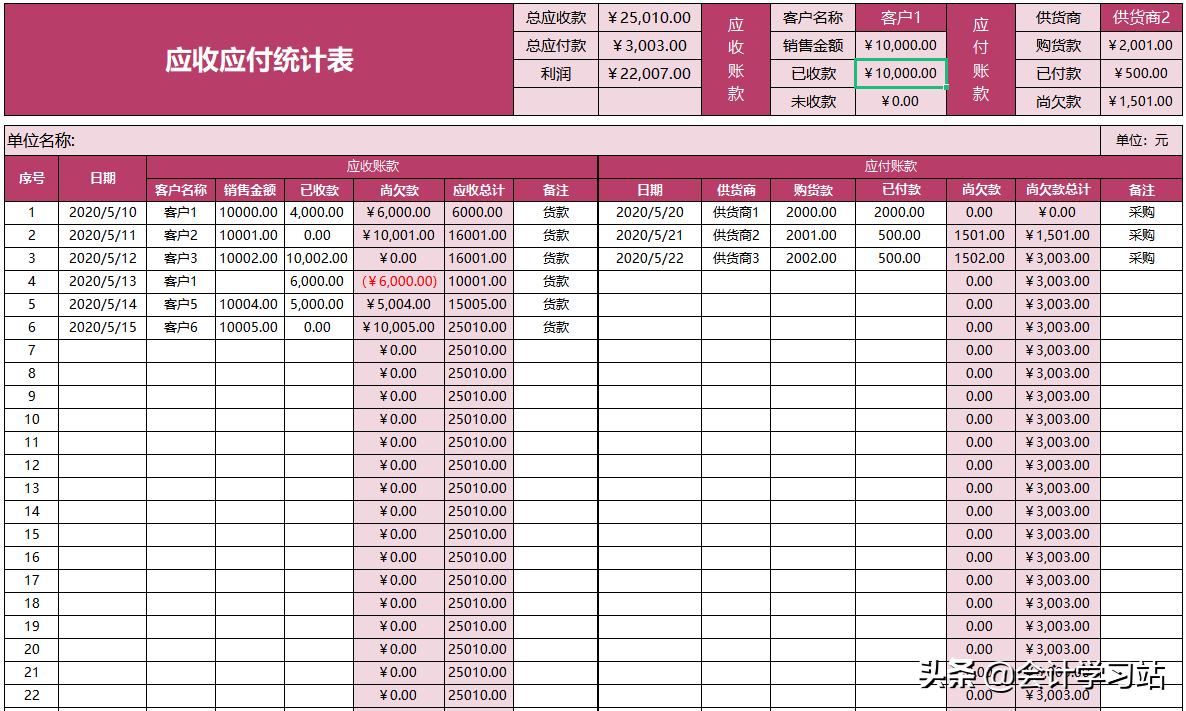
Task: Click the 客户6 cell in row 6
Action: [180, 327]
